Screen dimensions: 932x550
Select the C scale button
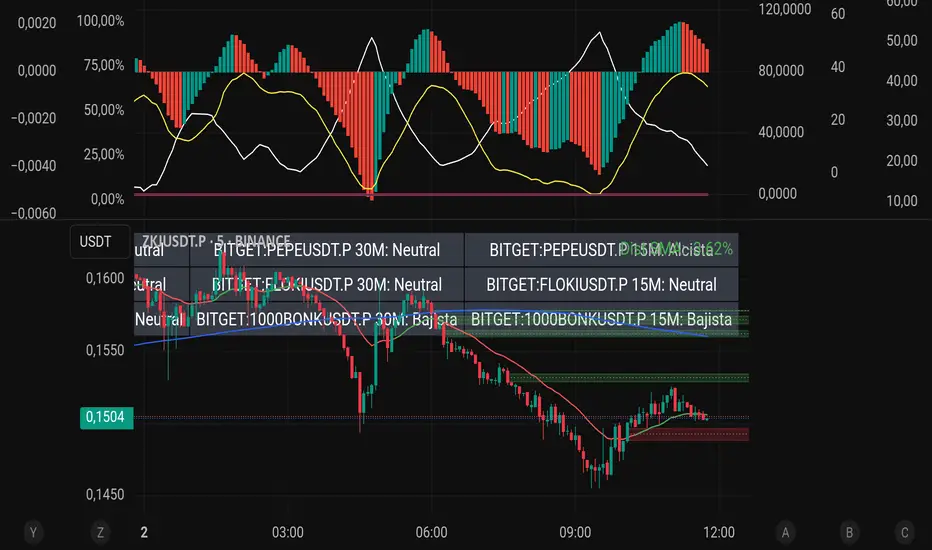tap(905, 532)
